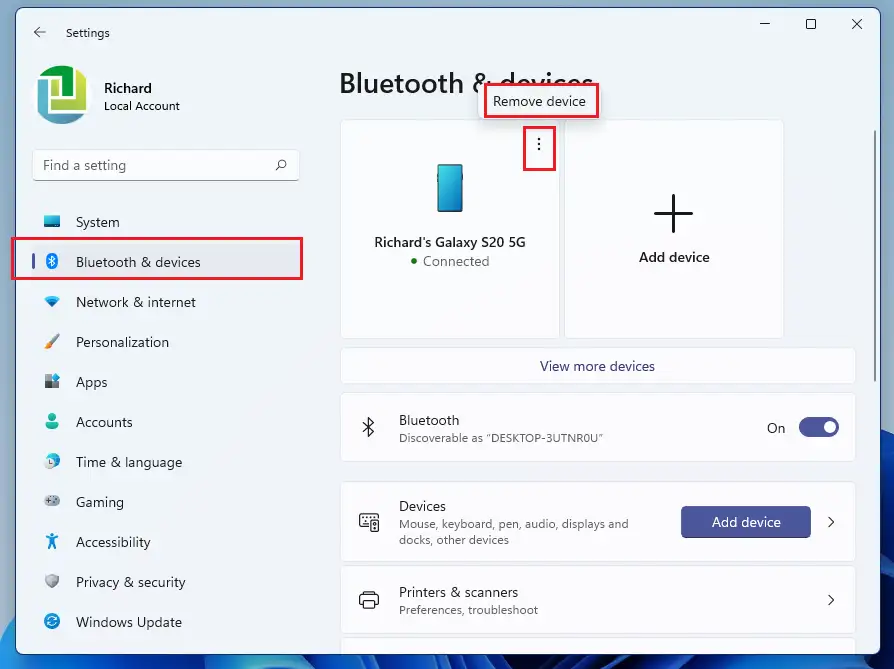Go to Privacy & security settings
This screenshot has height=669, width=894.
[x=166, y=581]
